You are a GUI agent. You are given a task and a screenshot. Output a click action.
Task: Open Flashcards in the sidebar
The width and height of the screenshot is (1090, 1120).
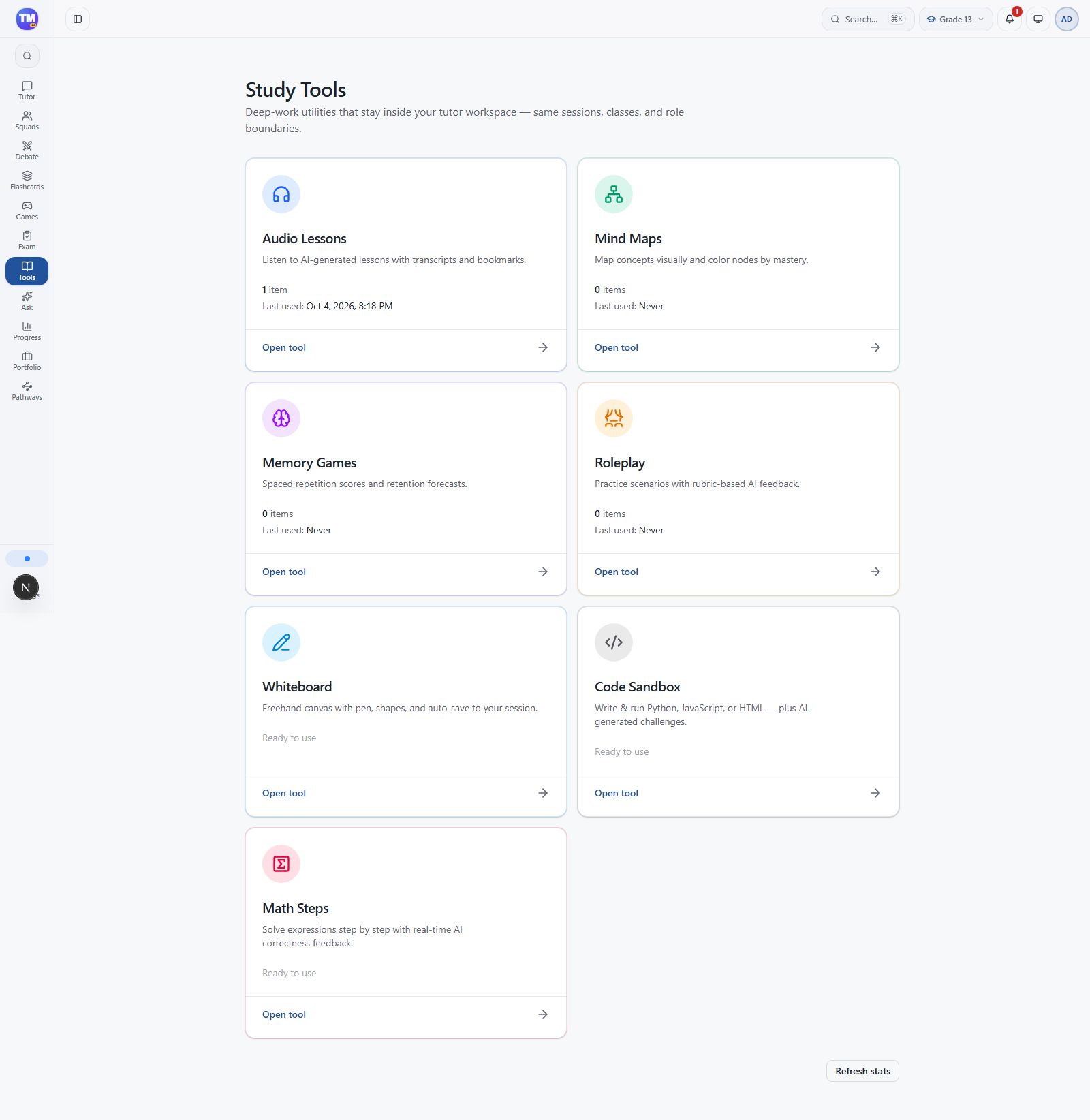(27, 181)
